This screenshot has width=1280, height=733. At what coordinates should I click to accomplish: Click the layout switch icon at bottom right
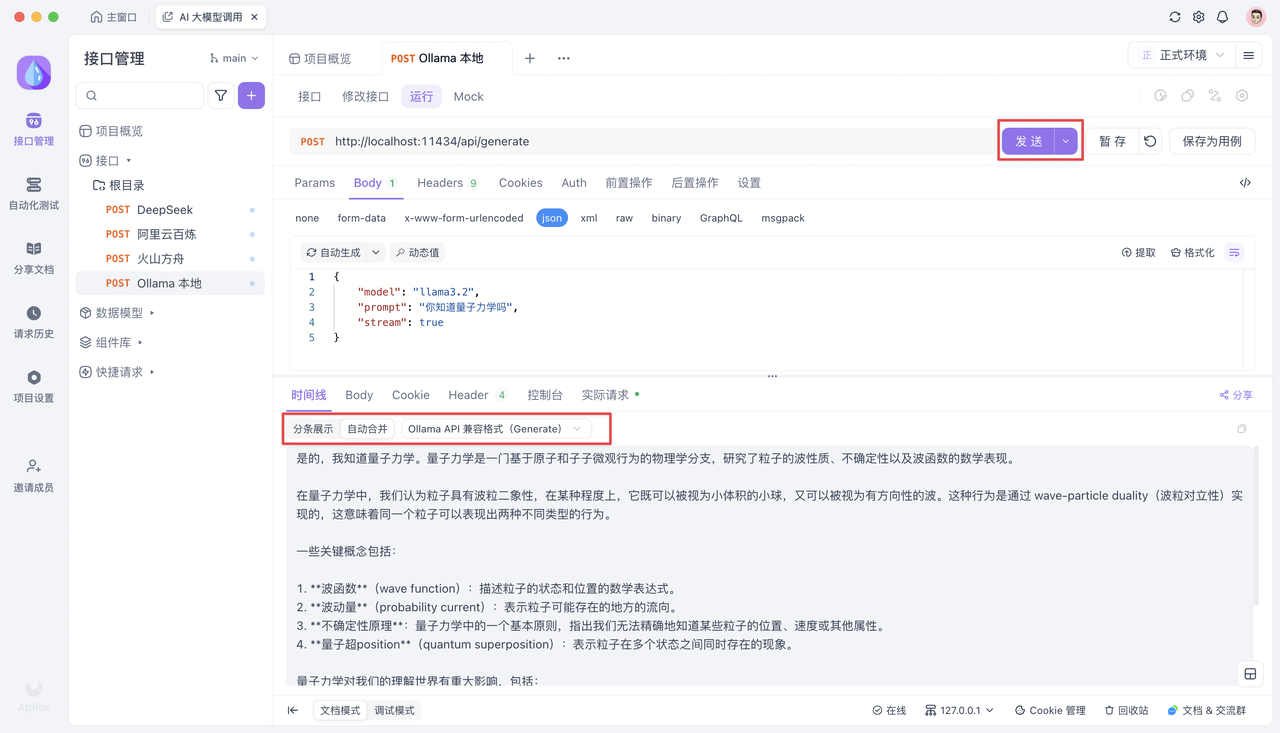pyautogui.click(x=1250, y=674)
